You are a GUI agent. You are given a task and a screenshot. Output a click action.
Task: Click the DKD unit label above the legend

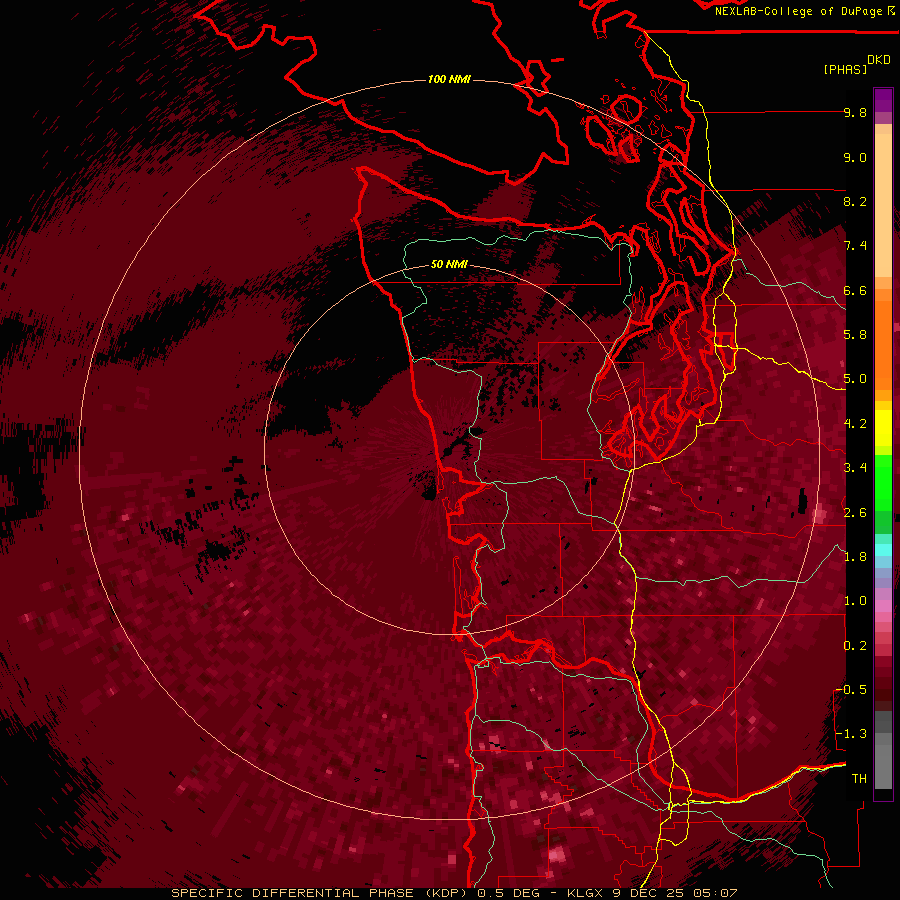pyautogui.click(x=879, y=60)
